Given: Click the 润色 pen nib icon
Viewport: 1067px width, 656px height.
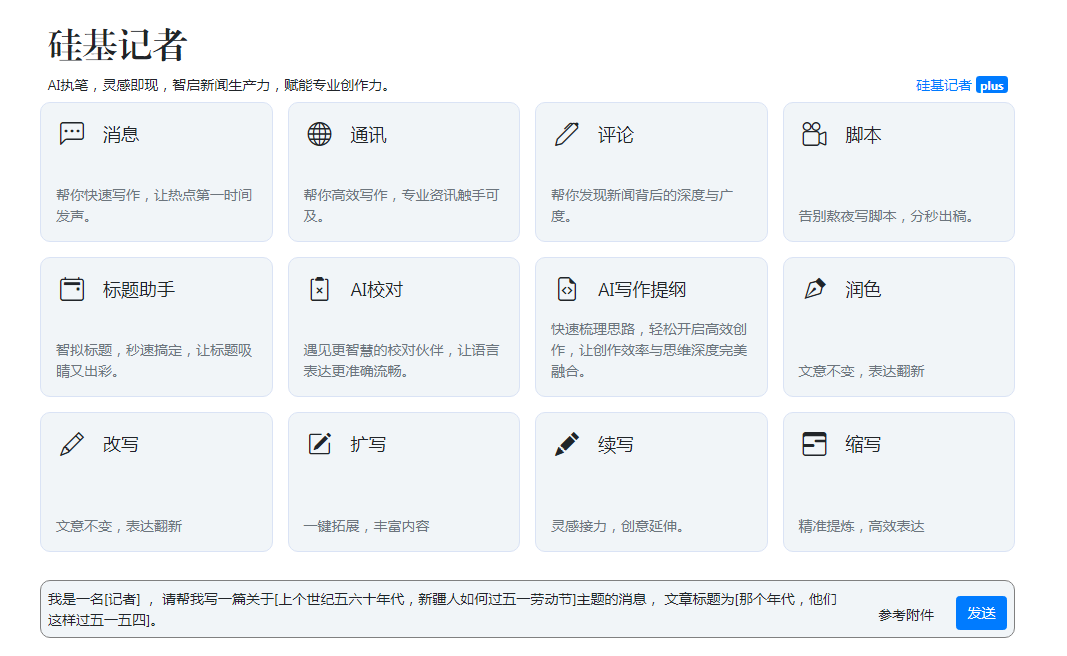Looking at the screenshot, I should click(x=814, y=289).
